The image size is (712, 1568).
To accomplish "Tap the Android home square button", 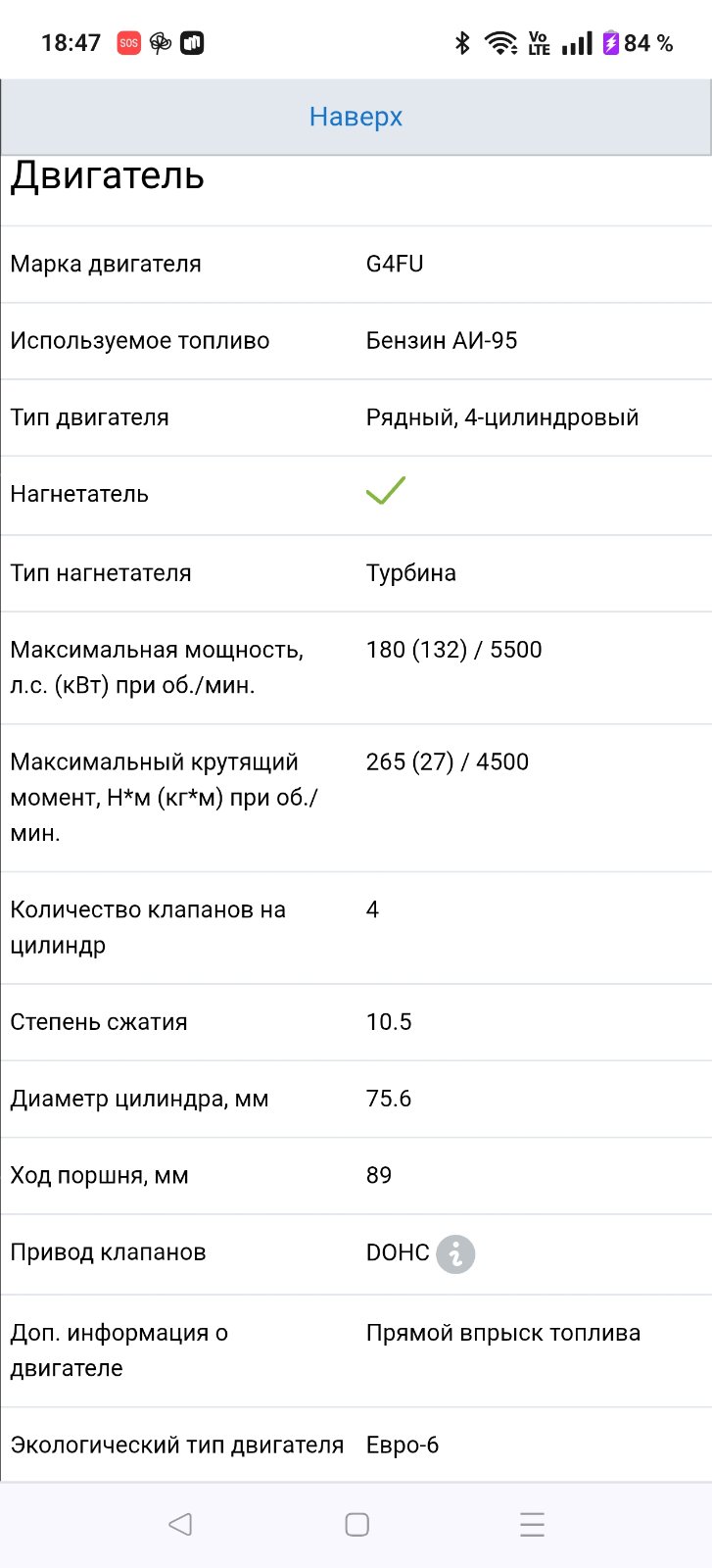I will pyautogui.click(x=356, y=1524).
